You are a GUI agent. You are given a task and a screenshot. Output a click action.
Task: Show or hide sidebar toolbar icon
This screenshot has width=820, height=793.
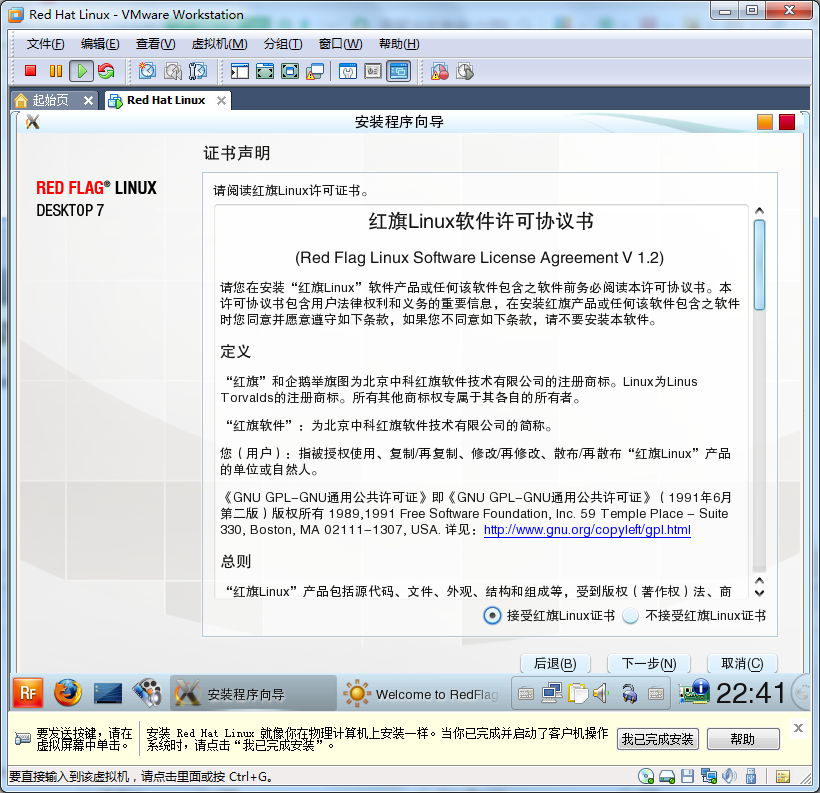[x=240, y=71]
